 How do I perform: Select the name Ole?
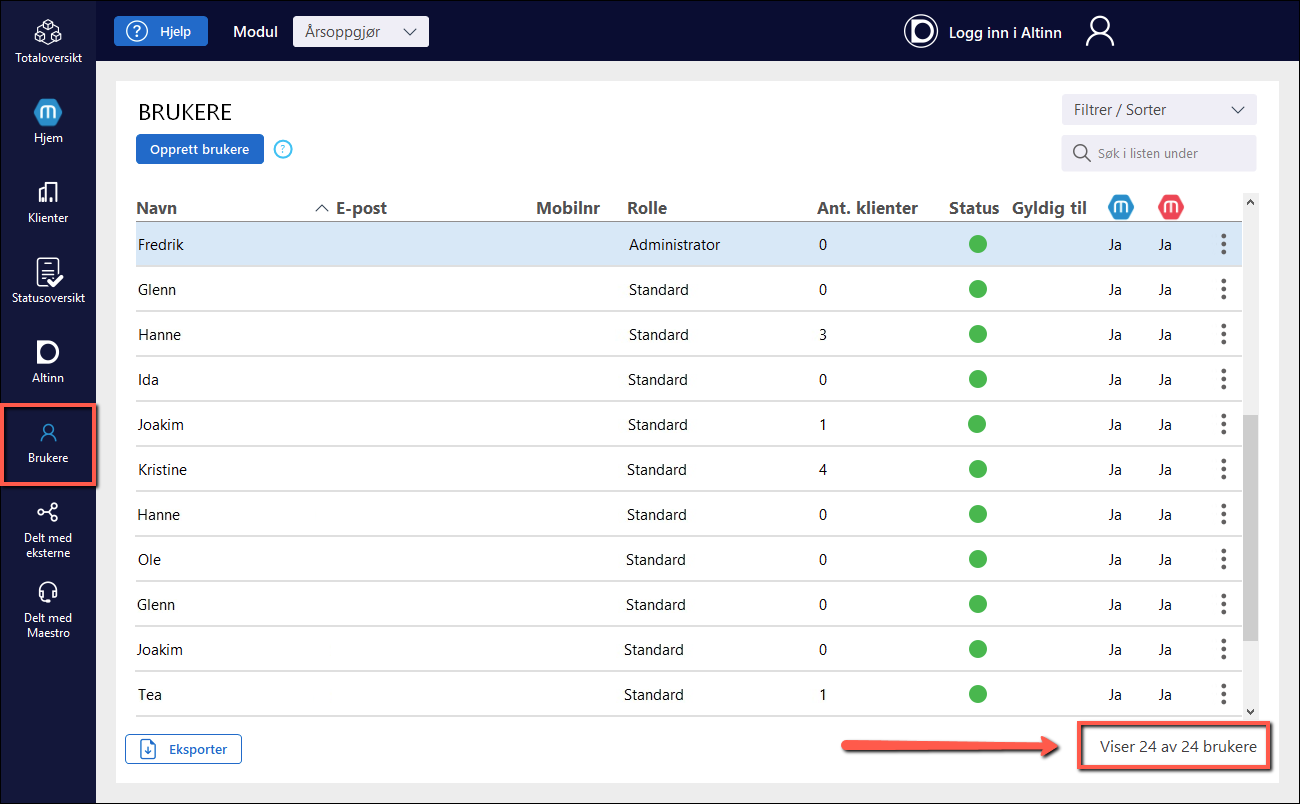(149, 560)
